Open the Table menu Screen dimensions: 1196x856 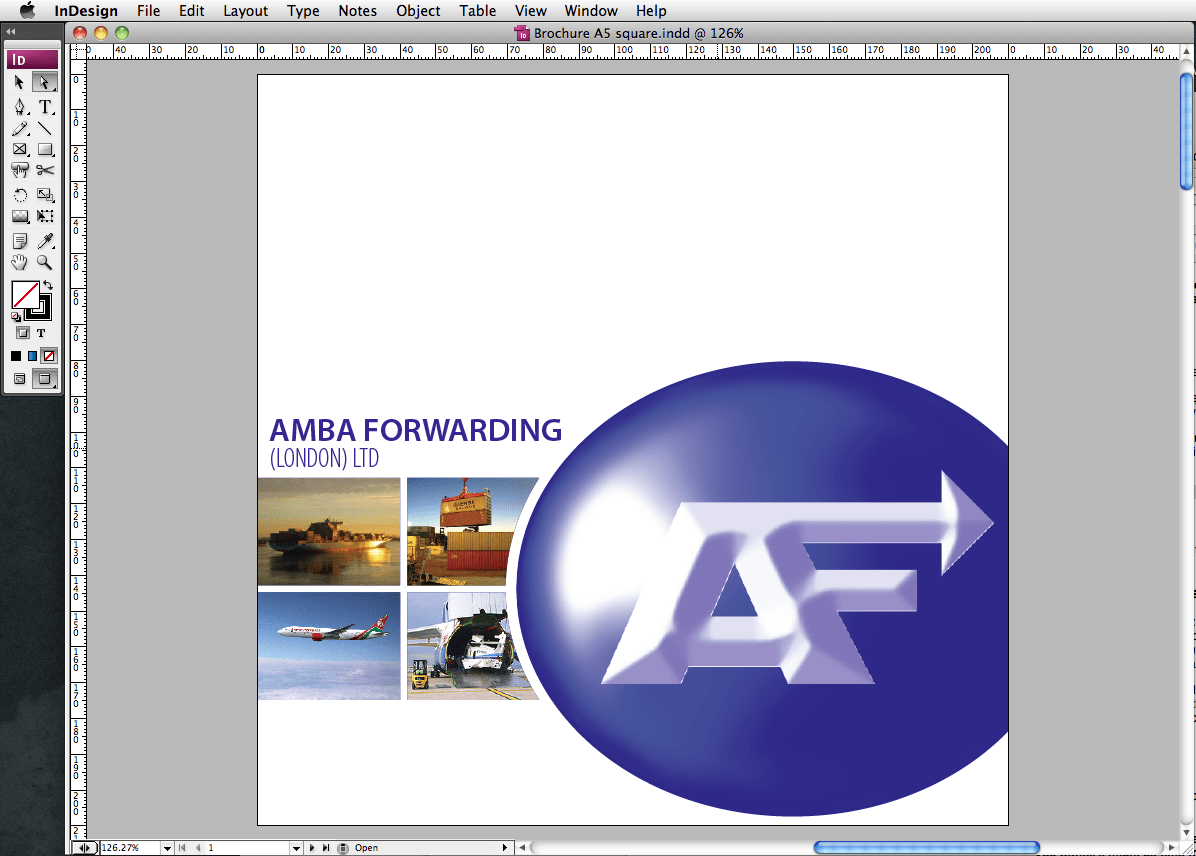point(477,11)
